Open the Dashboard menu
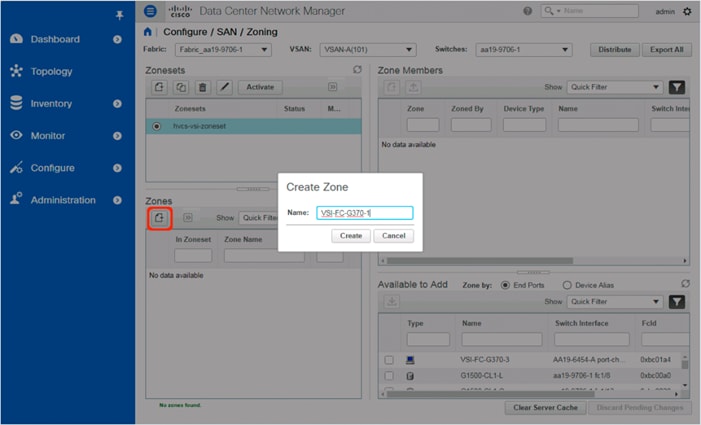 click(55, 39)
